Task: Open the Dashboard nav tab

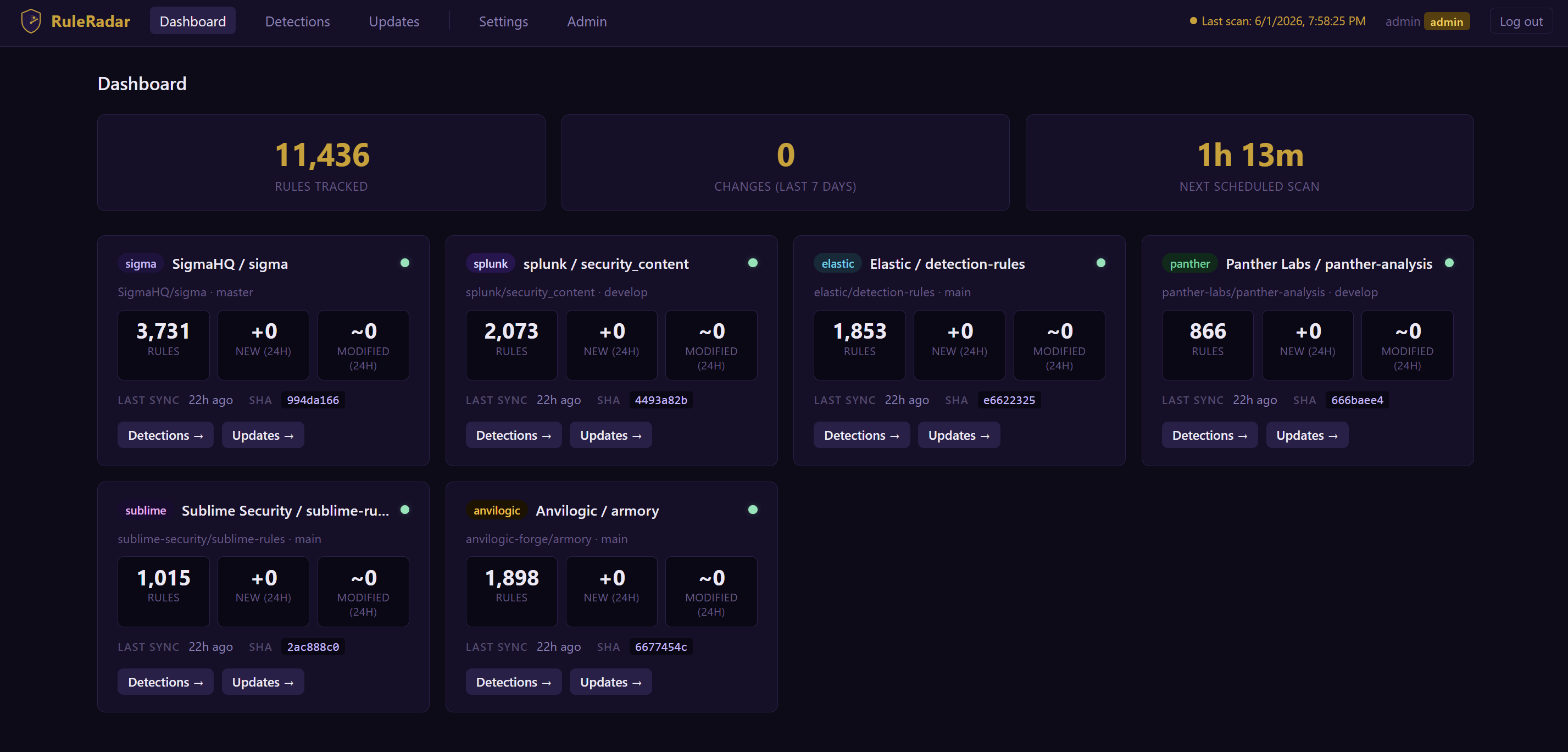Action: (x=192, y=21)
